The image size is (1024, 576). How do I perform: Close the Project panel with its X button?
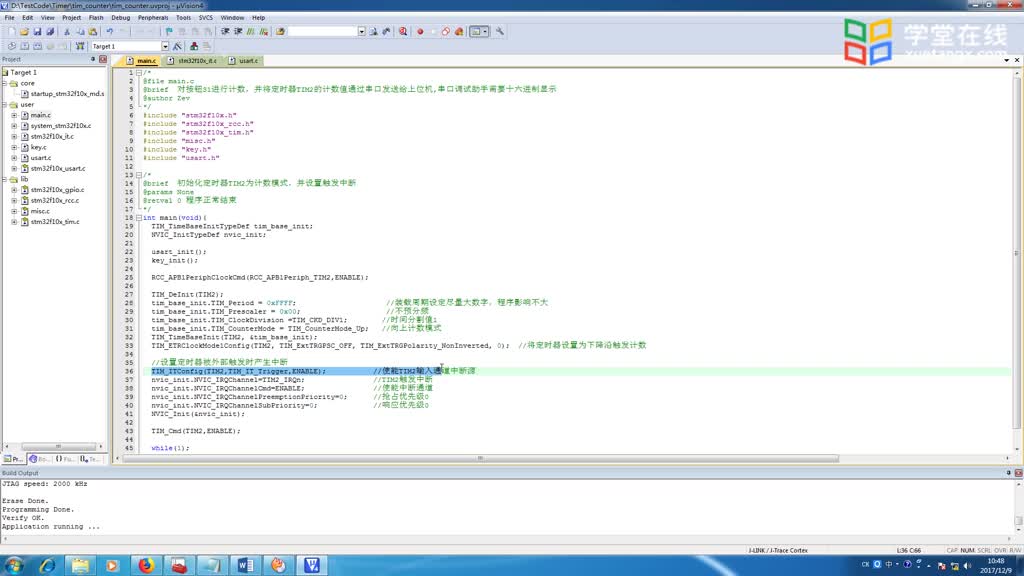tap(103, 59)
